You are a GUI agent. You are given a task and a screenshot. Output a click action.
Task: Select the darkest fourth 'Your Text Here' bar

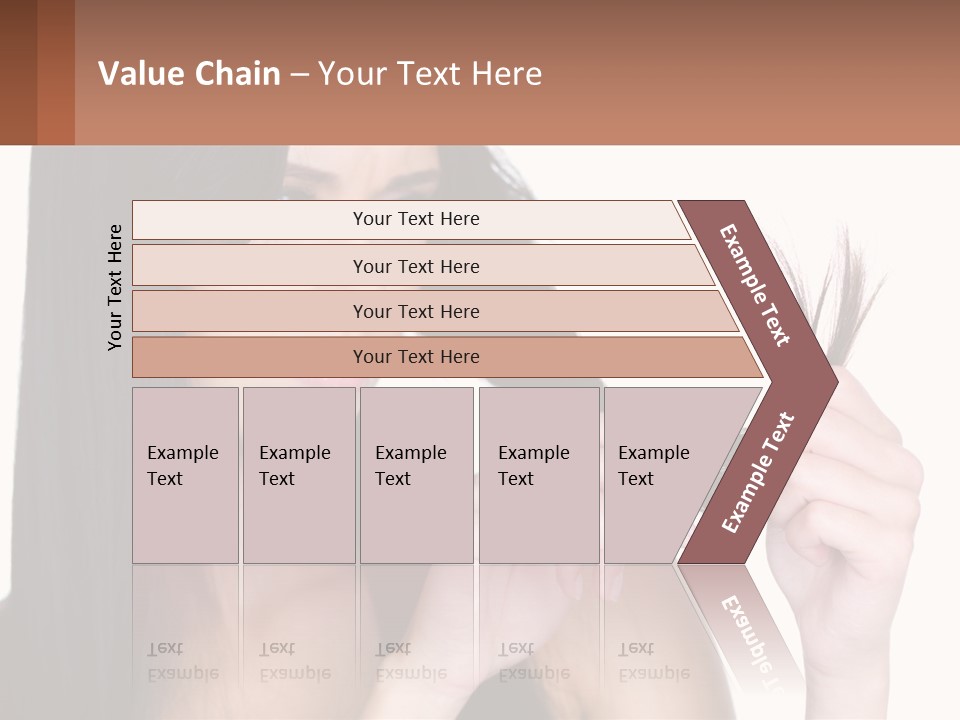tap(447, 357)
